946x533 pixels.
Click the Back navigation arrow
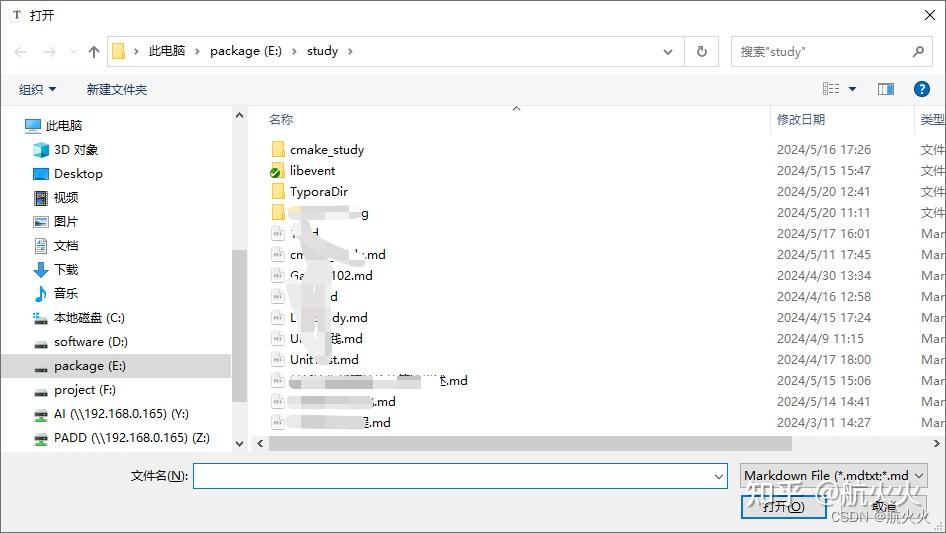(x=21, y=52)
